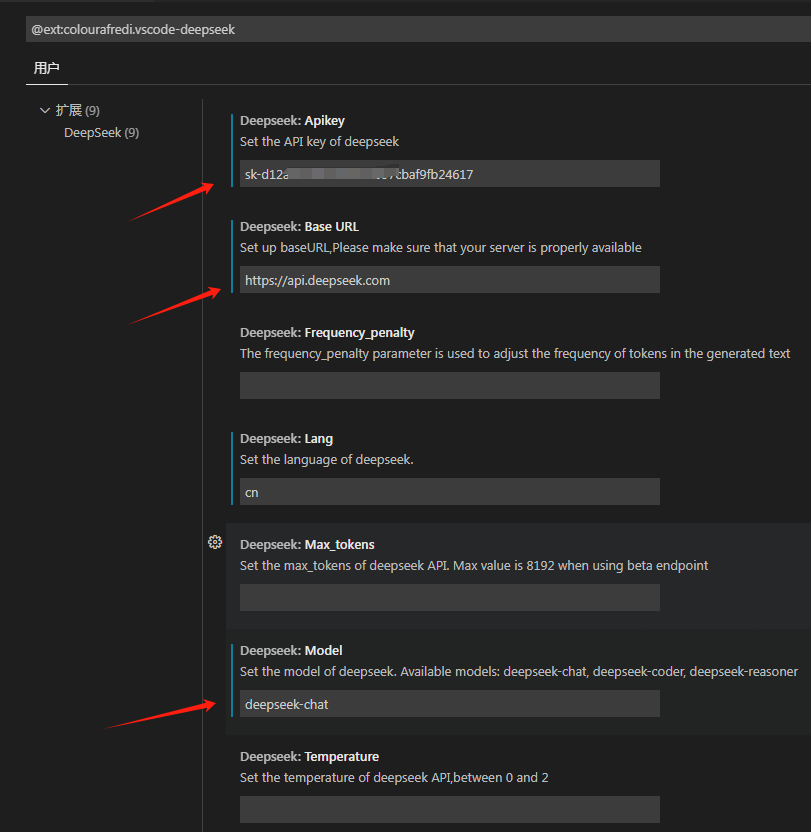811x832 pixels.
Task: Click the 'Set up baseURL' description text
Action: tap(441, 248)
